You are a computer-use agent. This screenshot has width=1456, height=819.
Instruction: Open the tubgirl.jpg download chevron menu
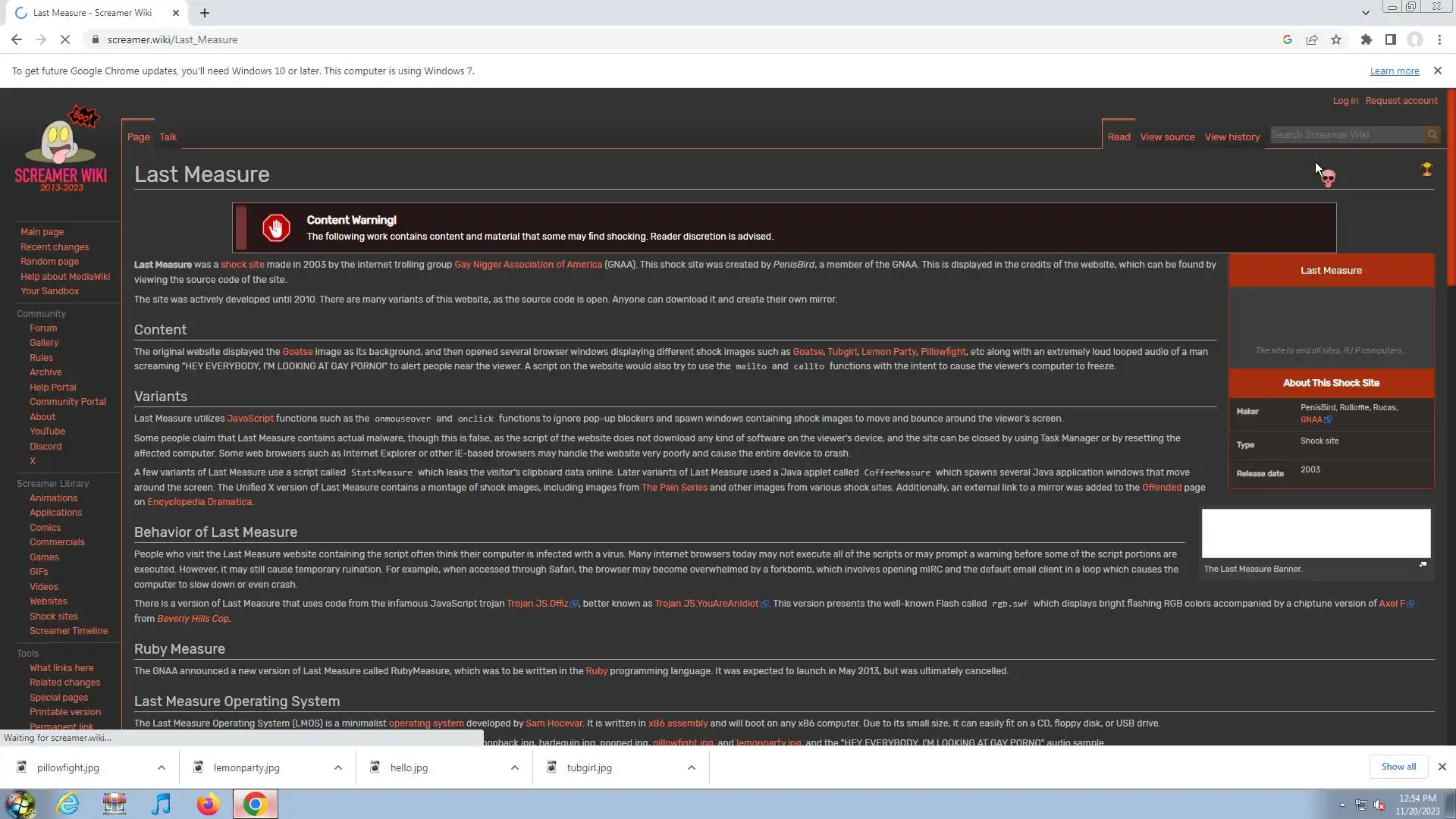click(x=692, y=767)
